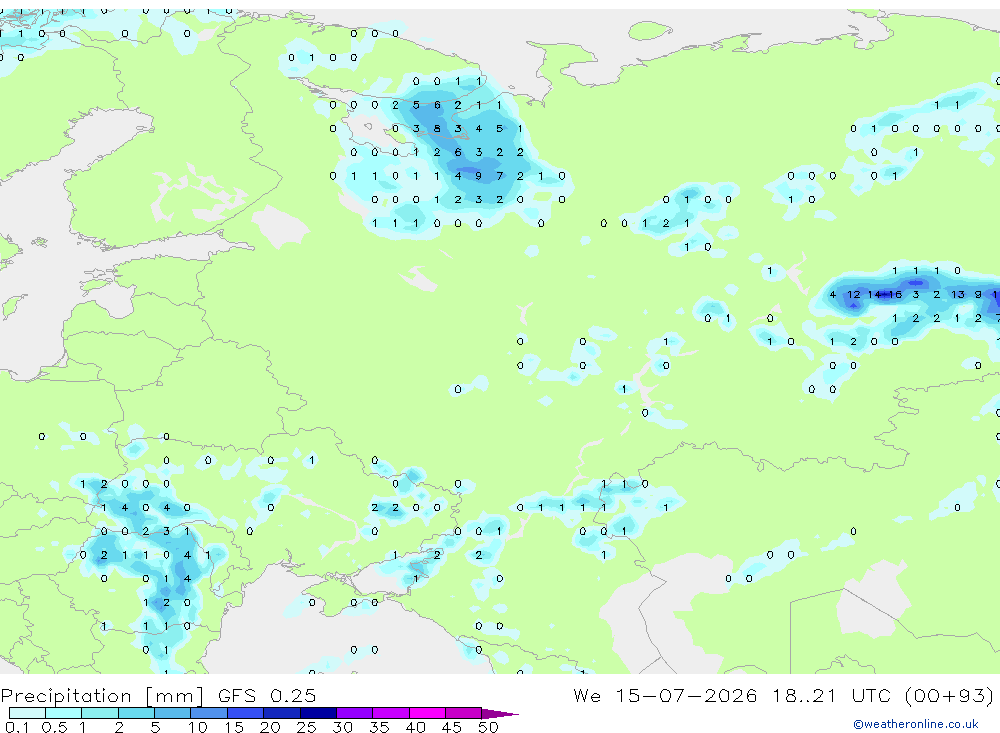Click the legend swatch between 0.5 and 1
The height and width of the screenshot is (733, 1000).
pos(64,713)
